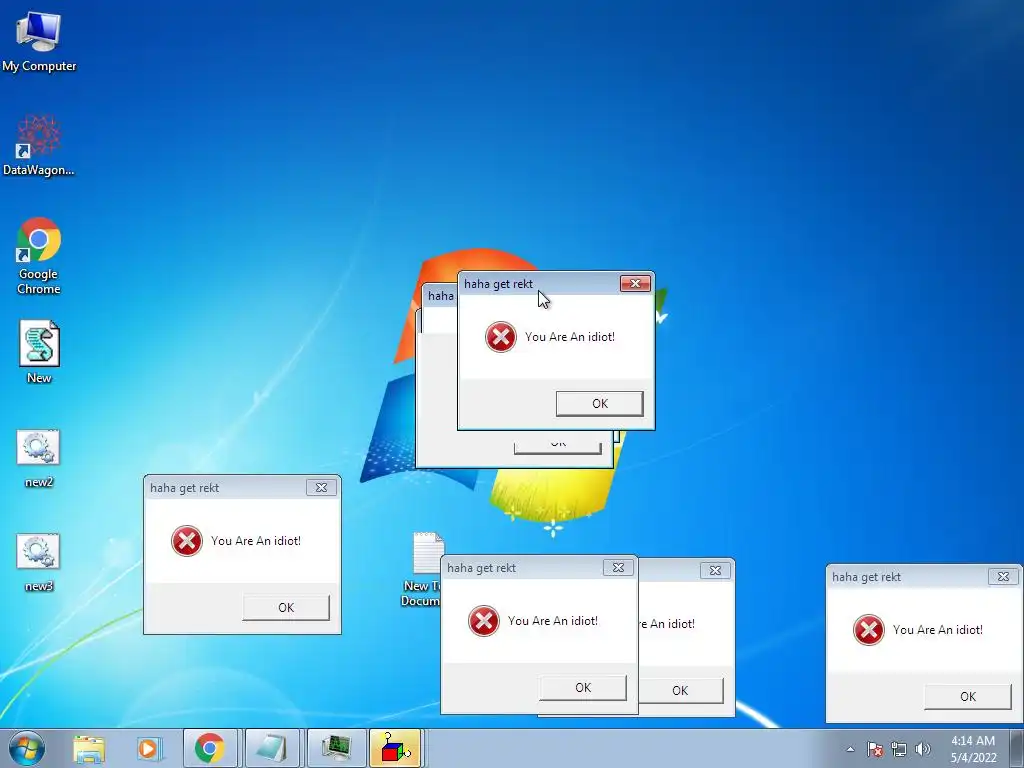Select the new3 batch file icon
The height and width of the screenshot is (768, 1024).
click(x=39, y=562)
